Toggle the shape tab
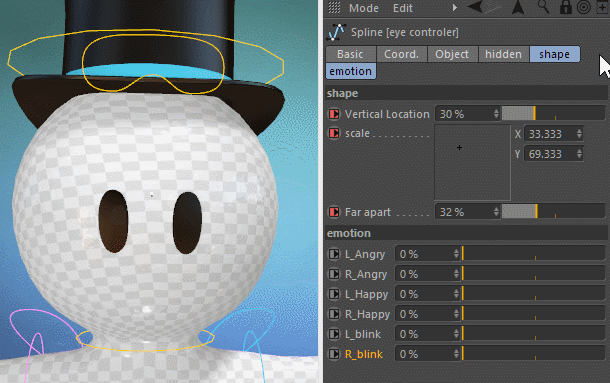610x383 pixels. (555, 54)
